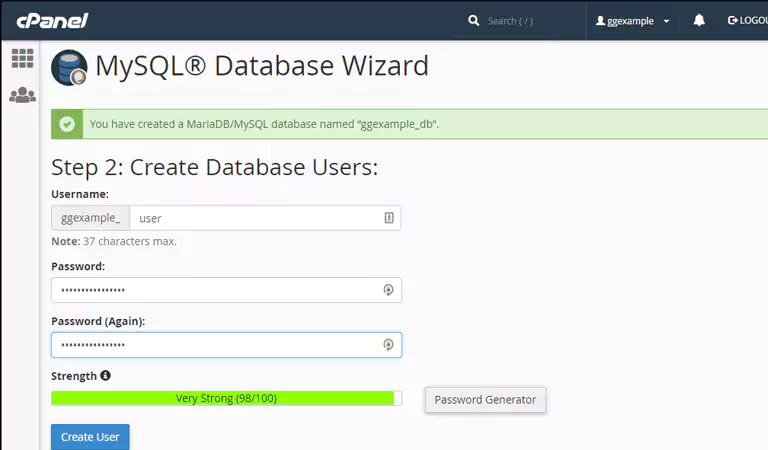Click the MySQL Database Wizard page icon
Image resolution: width=768 pixels, height=450 pixels.
[69, 67]
